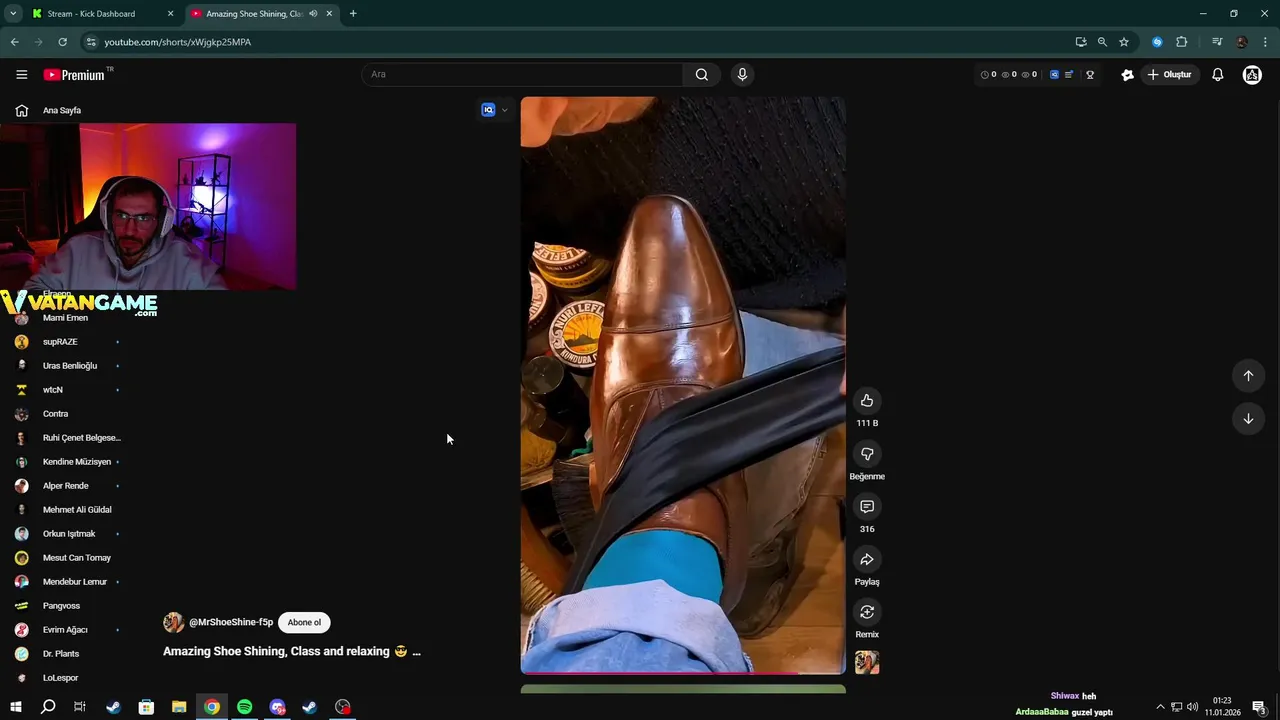Image resolution: width=1280 pixels, height=720 pixels.
Task: Click the zoom magnifier in address bar
Action: pyautogui.click(x=1102, y=42)
